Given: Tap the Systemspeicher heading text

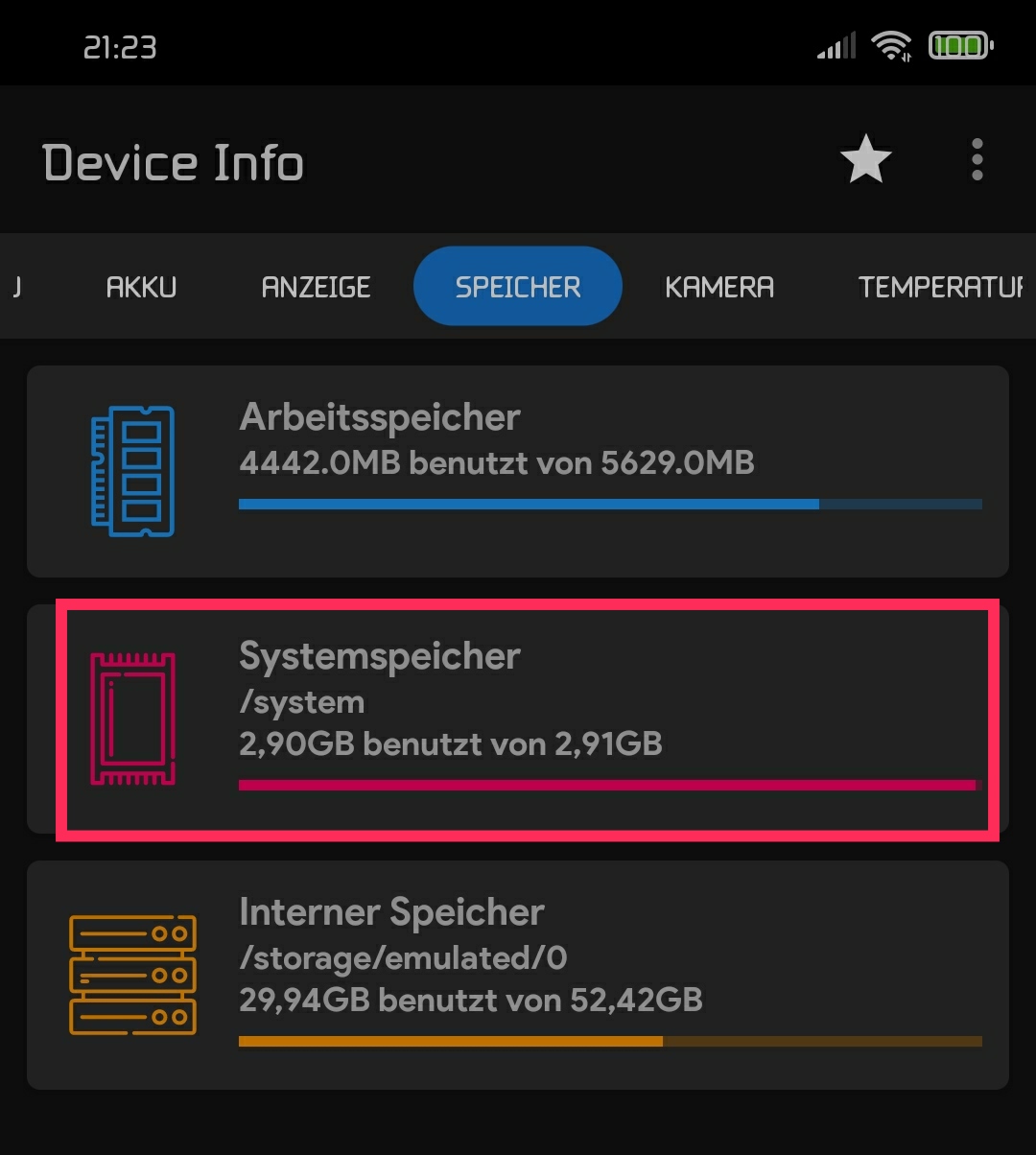Looking at the screenshot, I should (x=380, y=656).
